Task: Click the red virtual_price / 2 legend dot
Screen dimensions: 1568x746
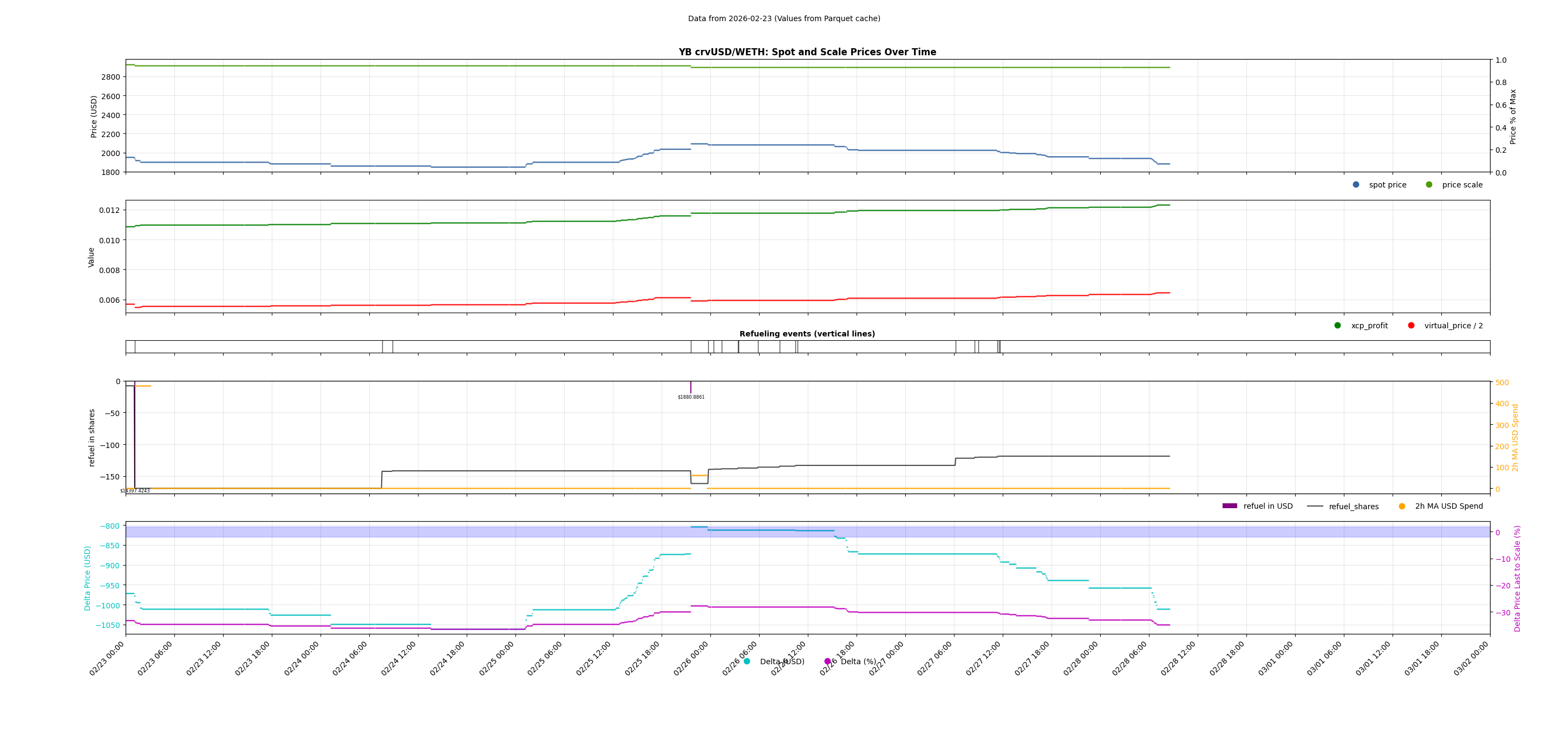Action: 1411,325
